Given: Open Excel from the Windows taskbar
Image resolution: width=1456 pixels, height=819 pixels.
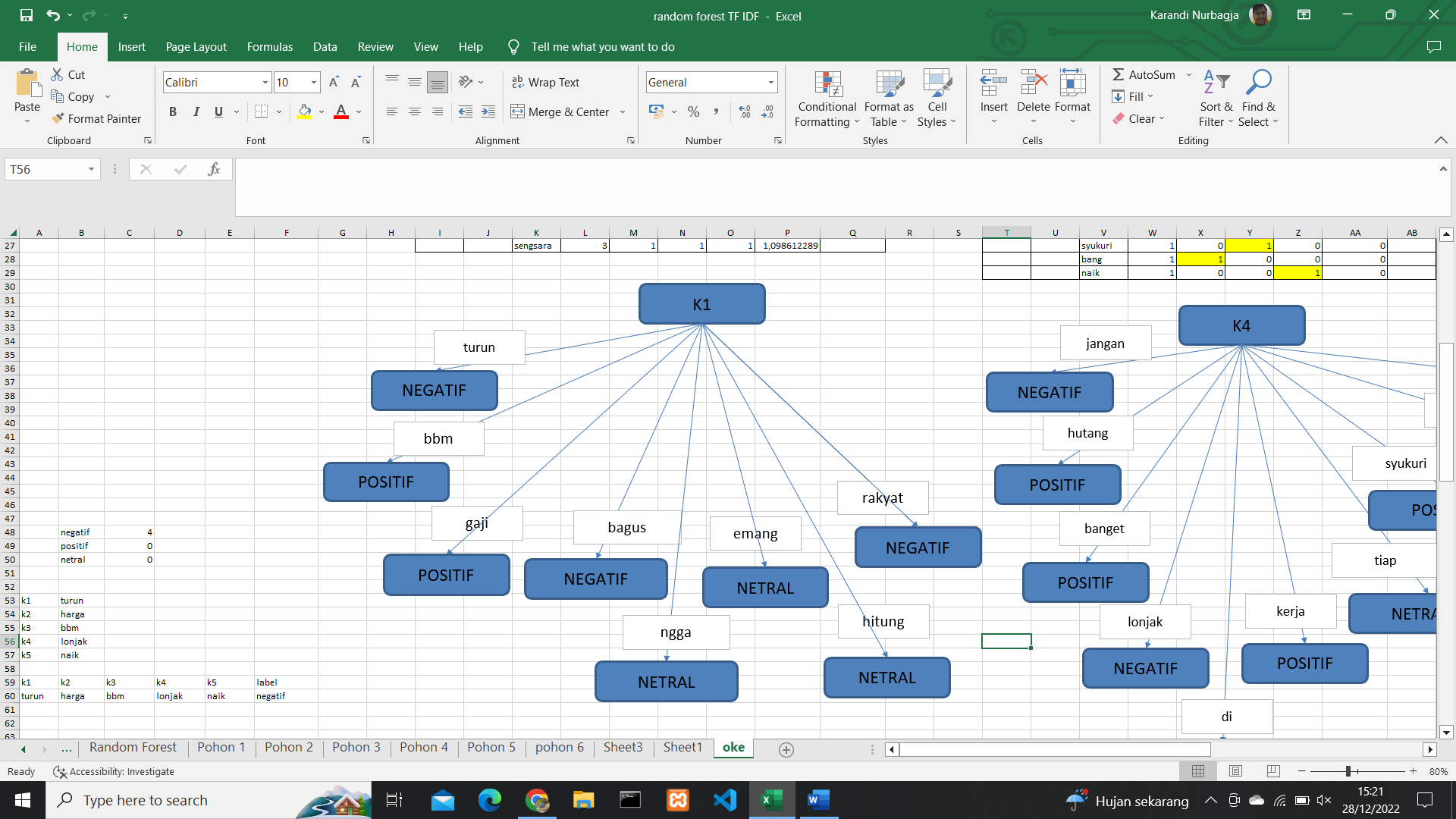Looking at the screenshot, I should (771, 800).
